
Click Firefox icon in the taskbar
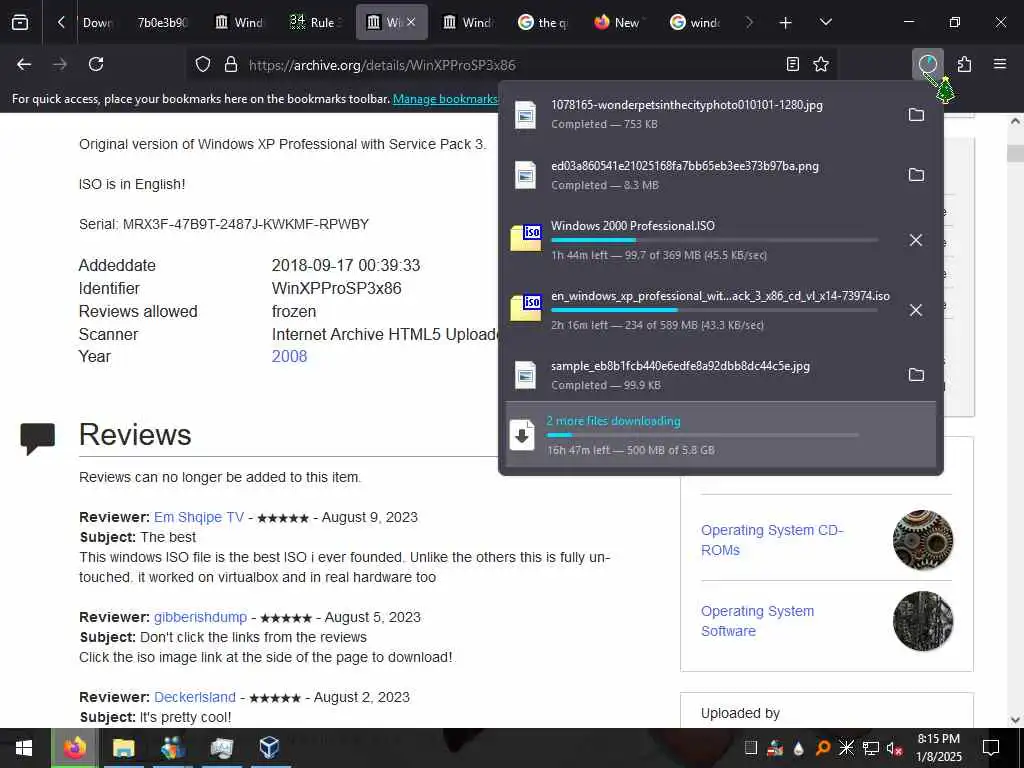(x=74, y=748)
